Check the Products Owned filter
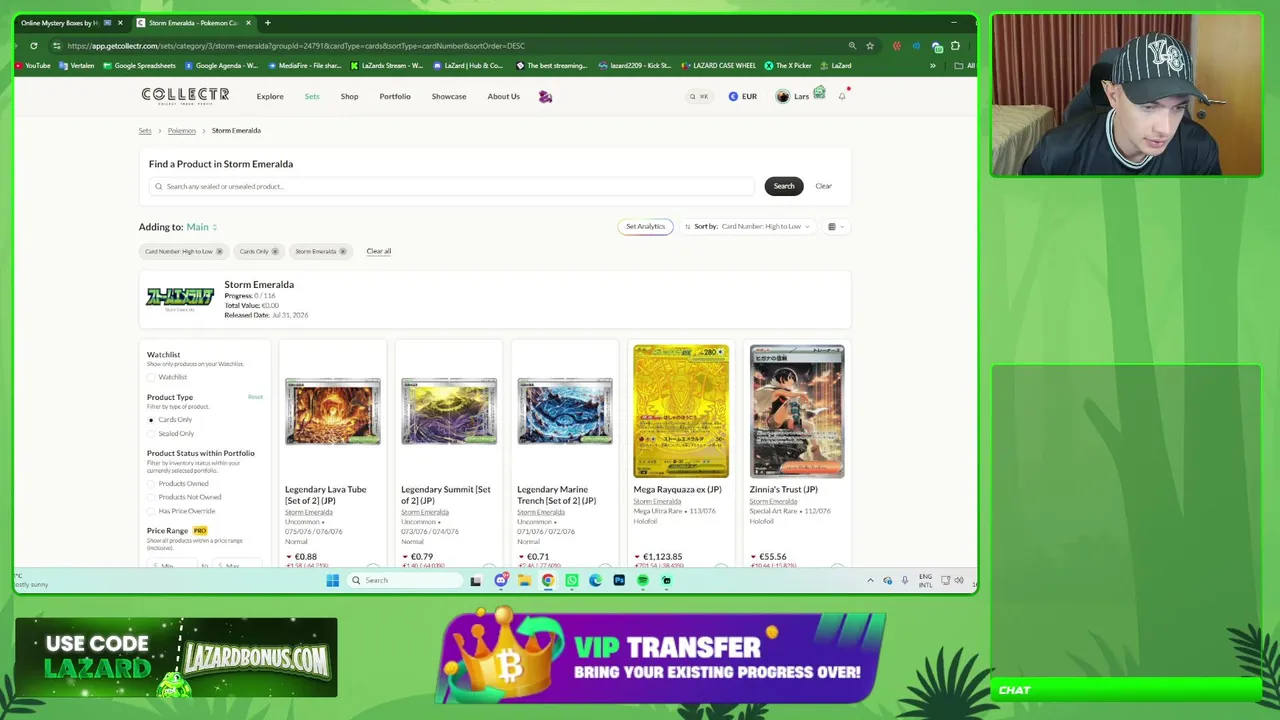Image resolution: width=1280 pixels, height=720 pixels. coord(151,484)
